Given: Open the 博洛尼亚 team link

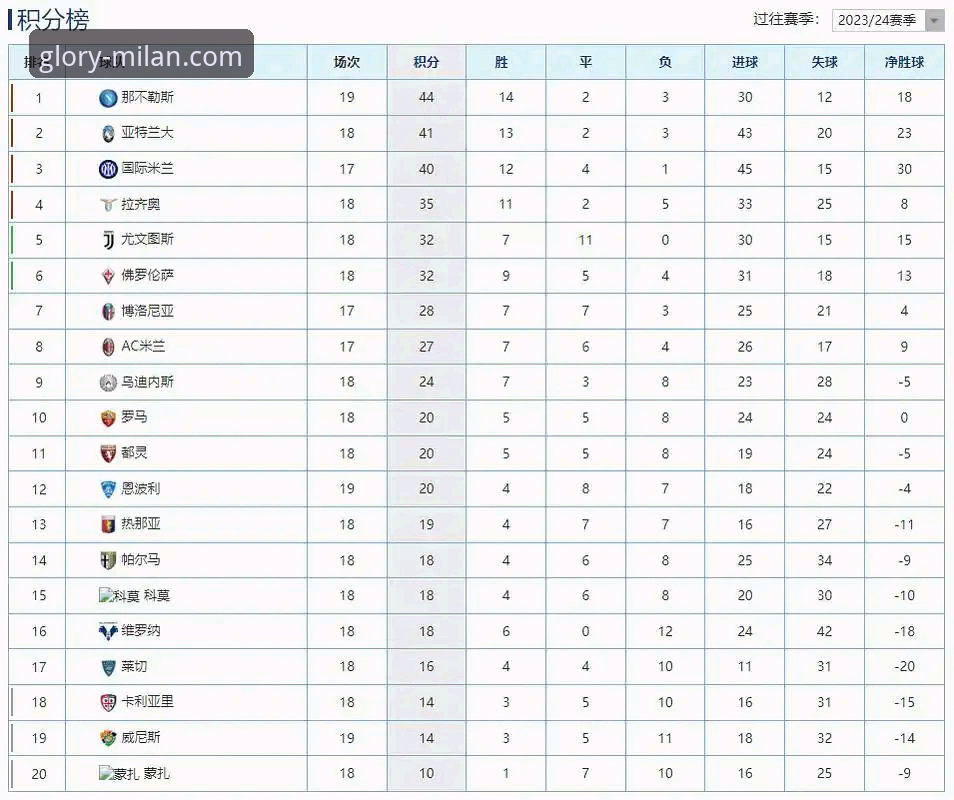Looking at the screenshot, I should (148, 311).
